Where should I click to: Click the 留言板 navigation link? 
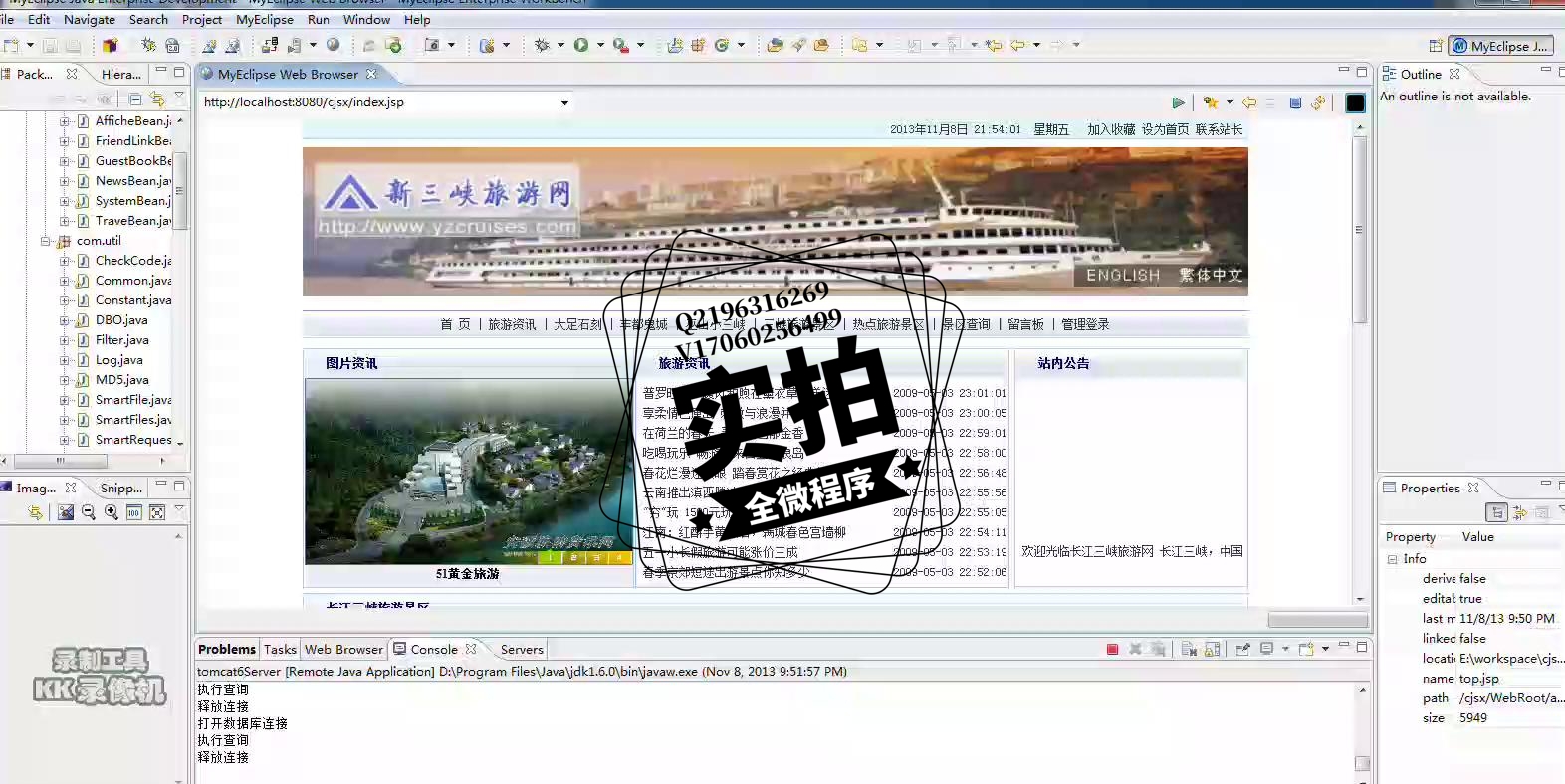coord(1025,324)
